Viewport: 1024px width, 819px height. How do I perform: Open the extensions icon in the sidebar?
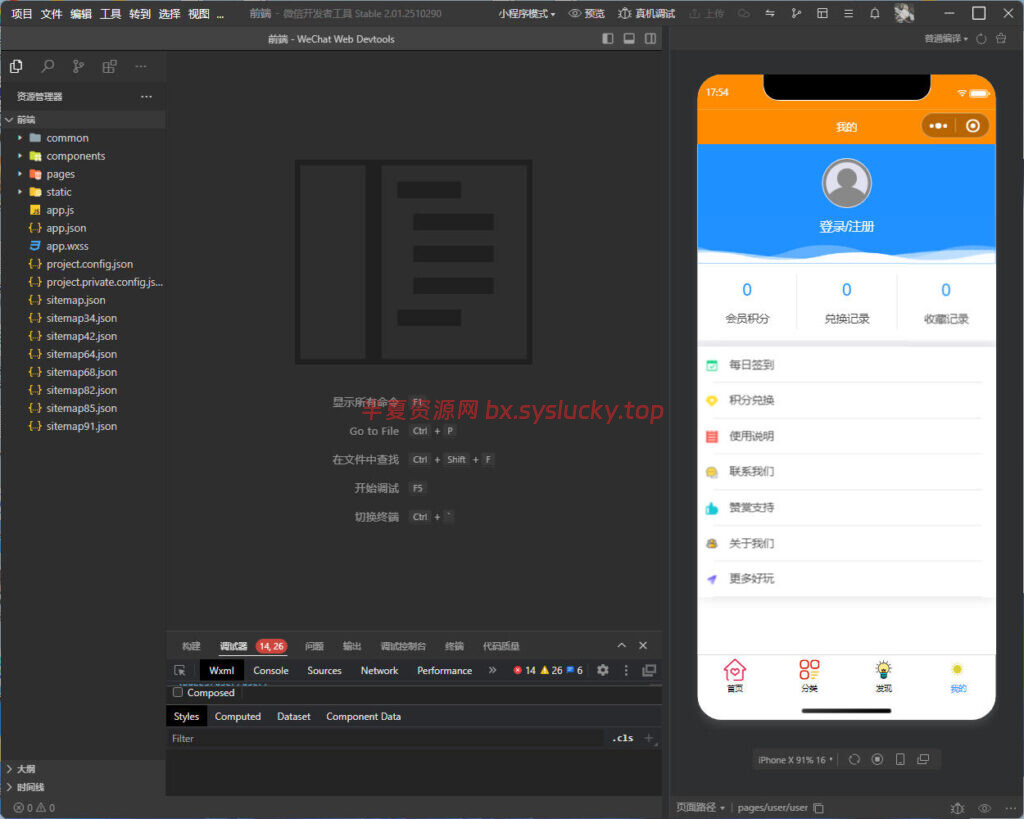pos(109,66)
